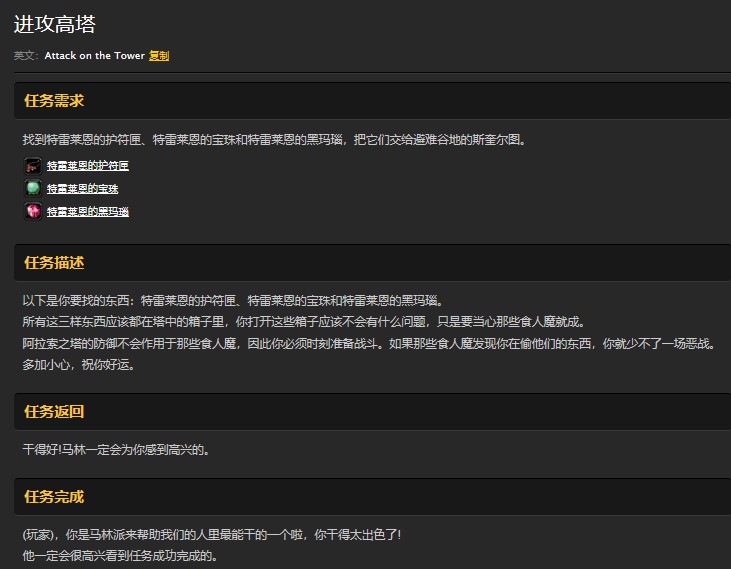
Task: Click the completion line starting with (玩家)
Action: 211,534
